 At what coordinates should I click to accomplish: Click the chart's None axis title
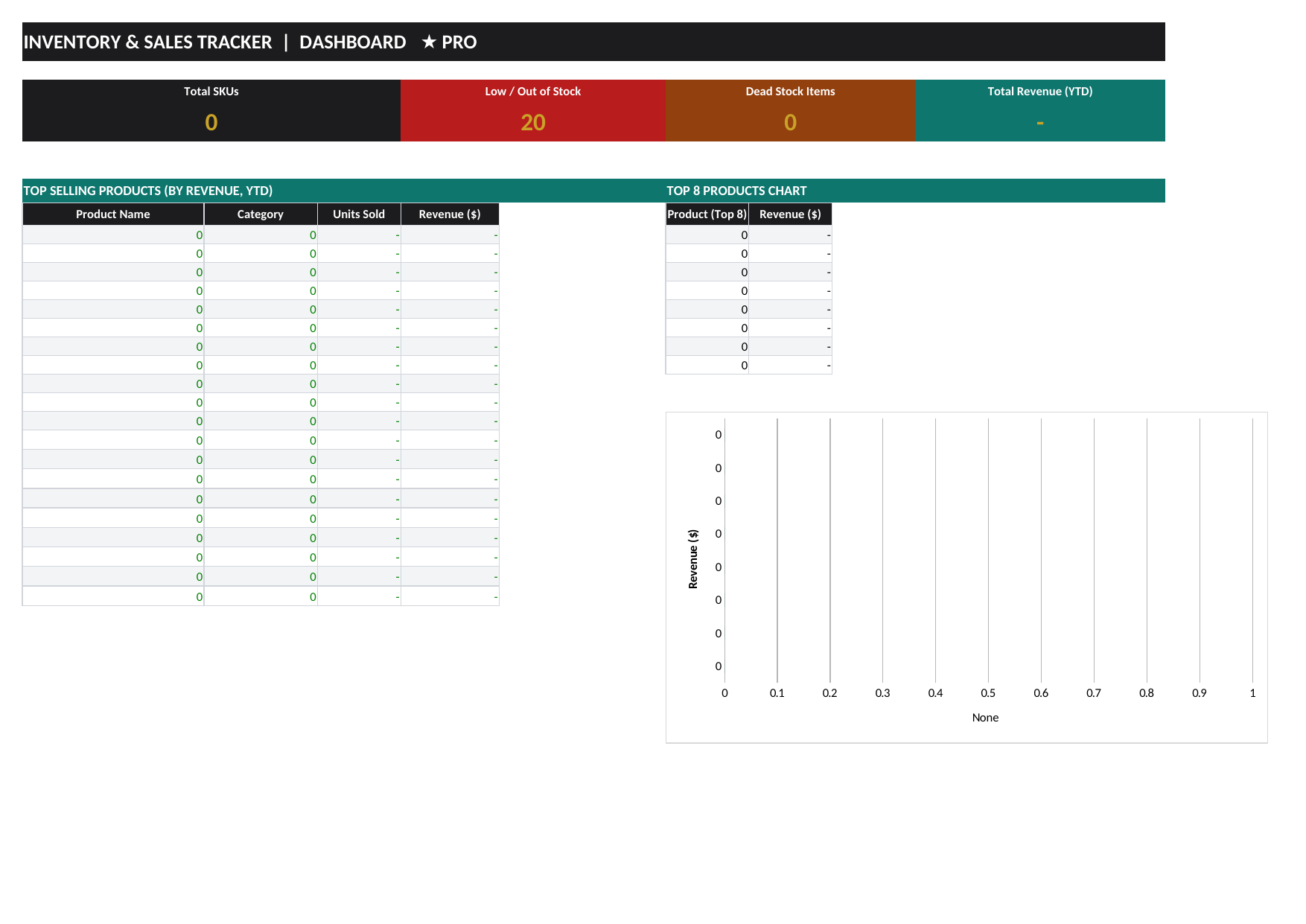[985, 718]
